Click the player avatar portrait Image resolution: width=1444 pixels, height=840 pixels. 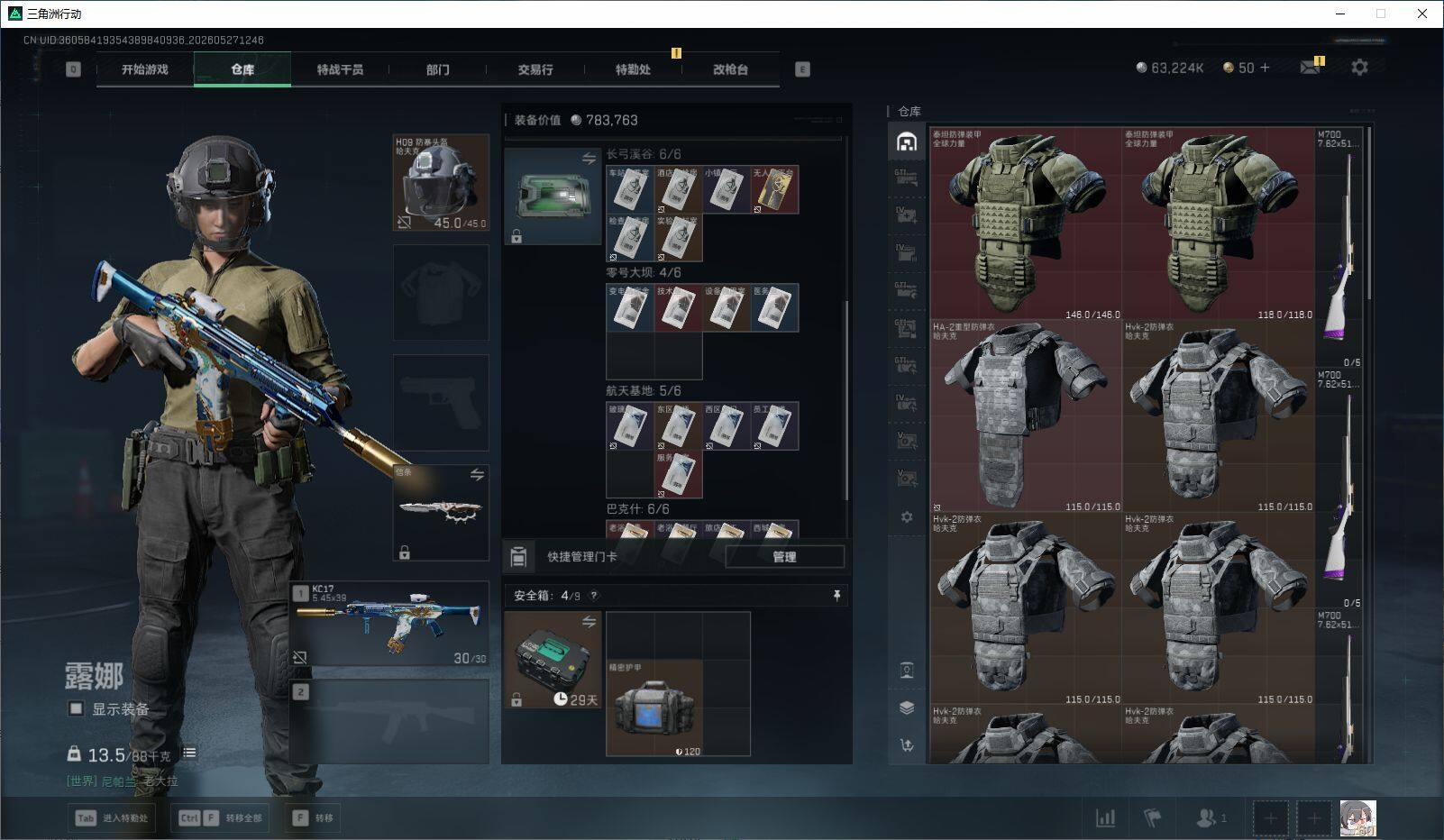click(1358, 818)
